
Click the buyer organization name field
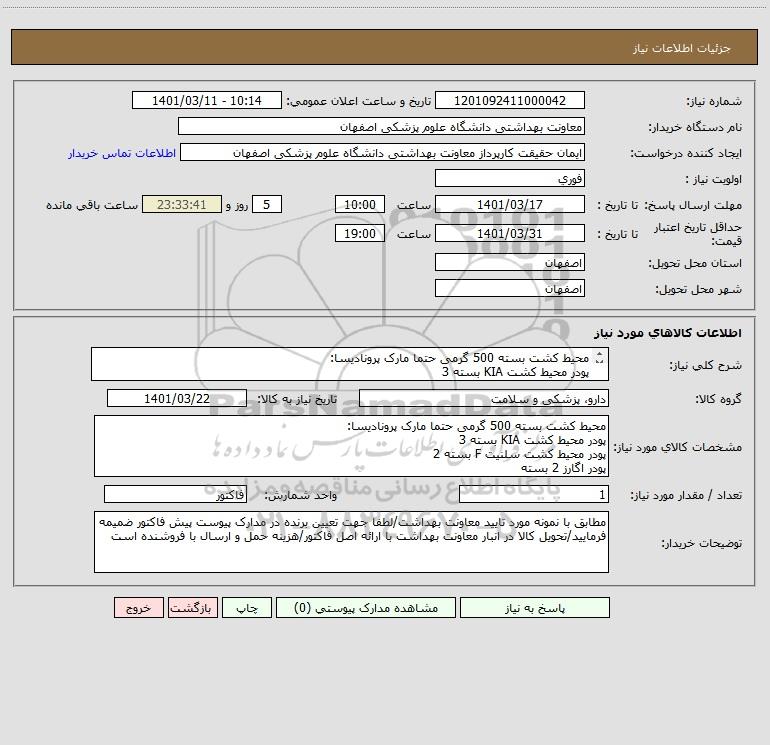pos(381,127)
